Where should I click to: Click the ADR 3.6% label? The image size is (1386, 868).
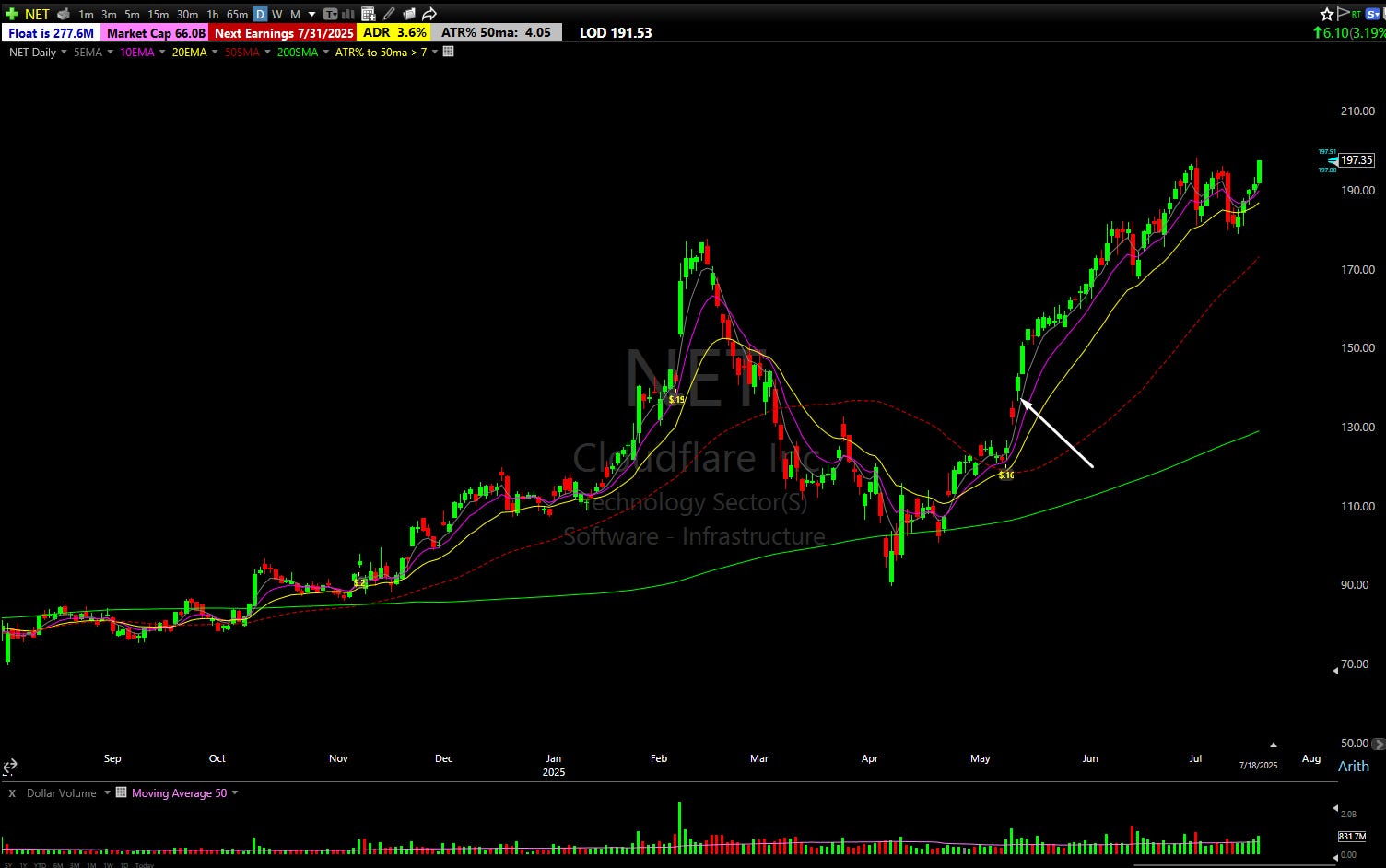point(394,32)
